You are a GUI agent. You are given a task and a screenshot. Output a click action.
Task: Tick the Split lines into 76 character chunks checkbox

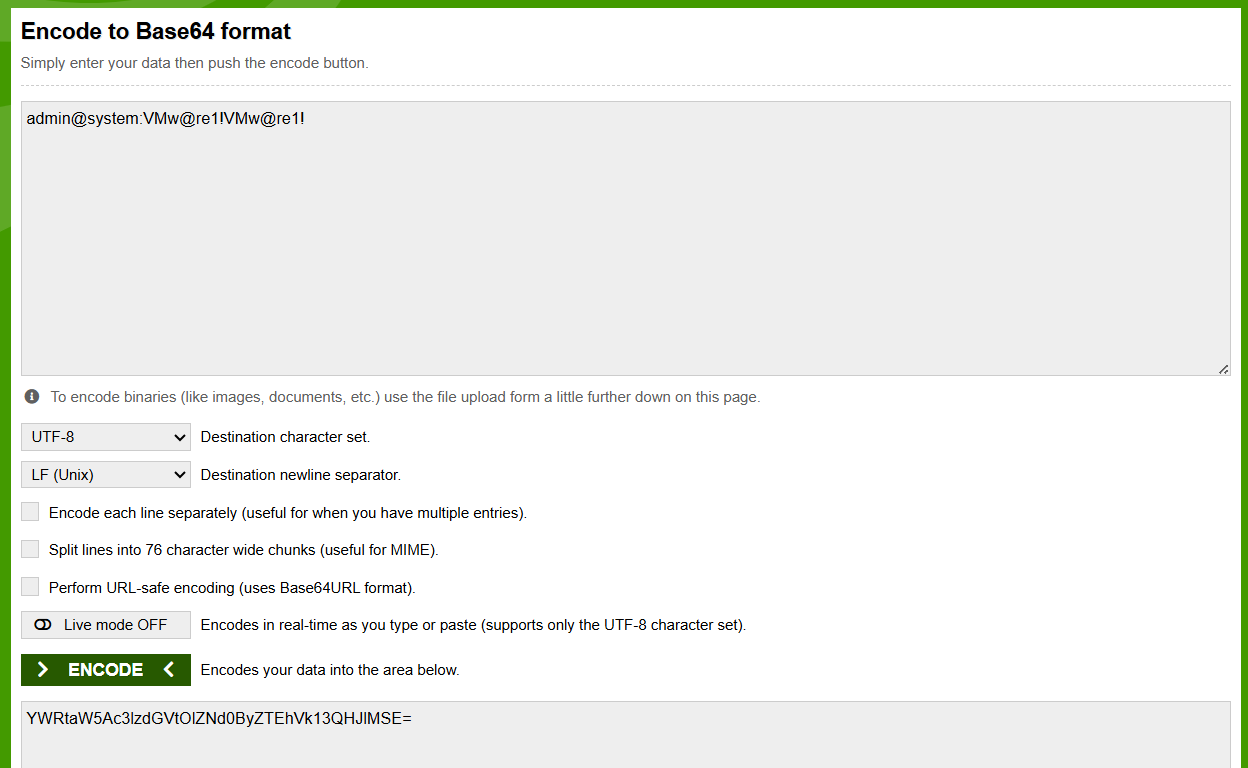tap(30, 549)
